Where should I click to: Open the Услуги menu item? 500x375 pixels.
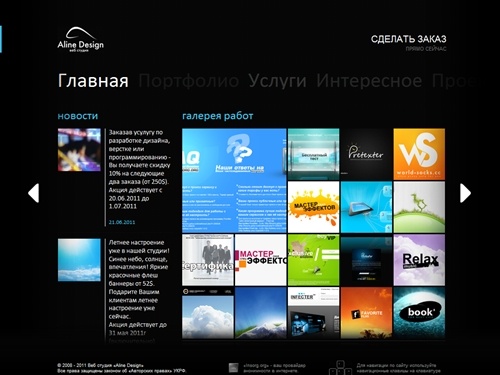(277, 81)
